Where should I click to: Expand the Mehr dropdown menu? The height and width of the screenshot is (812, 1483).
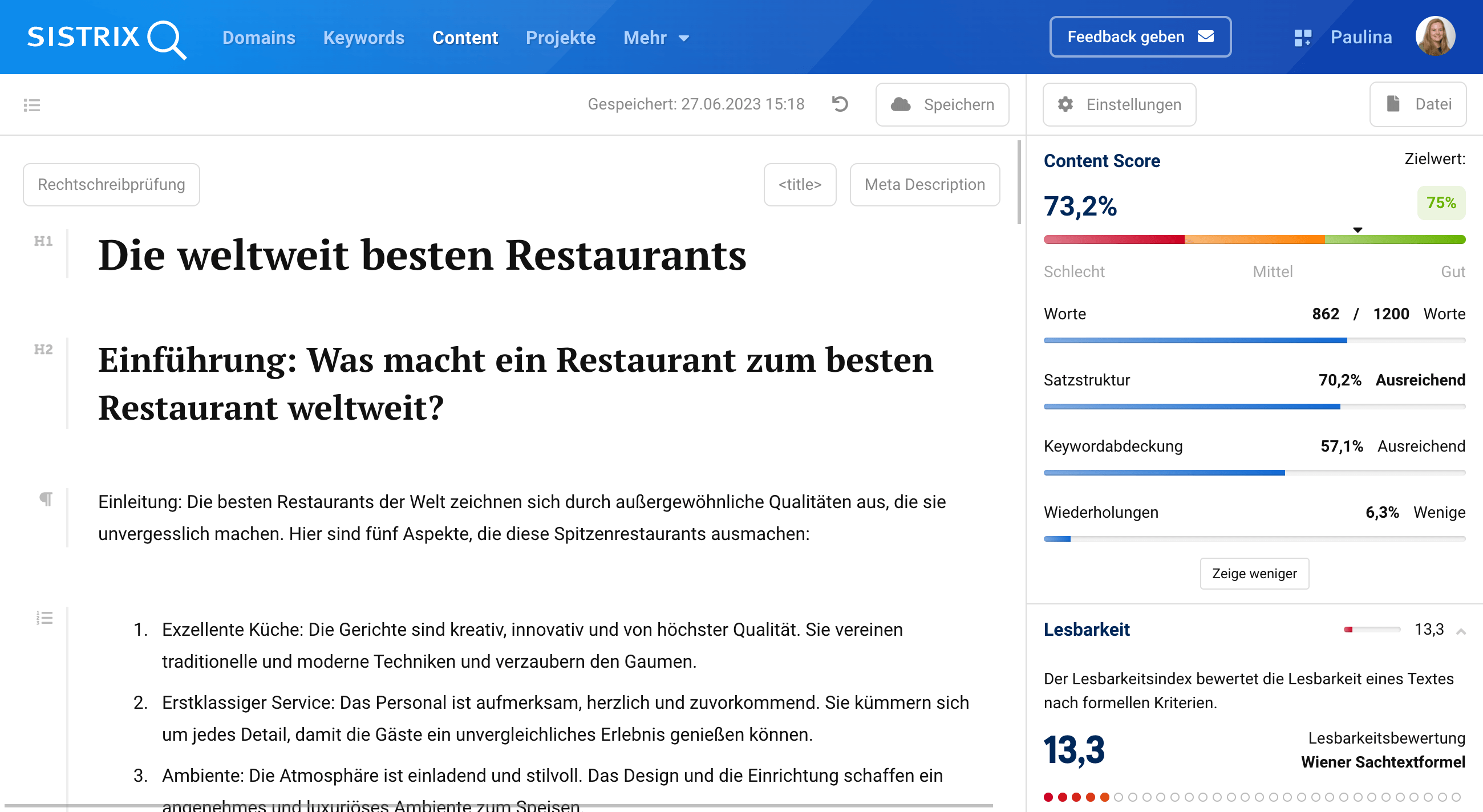pyautogui.click(x=656, y=38)
